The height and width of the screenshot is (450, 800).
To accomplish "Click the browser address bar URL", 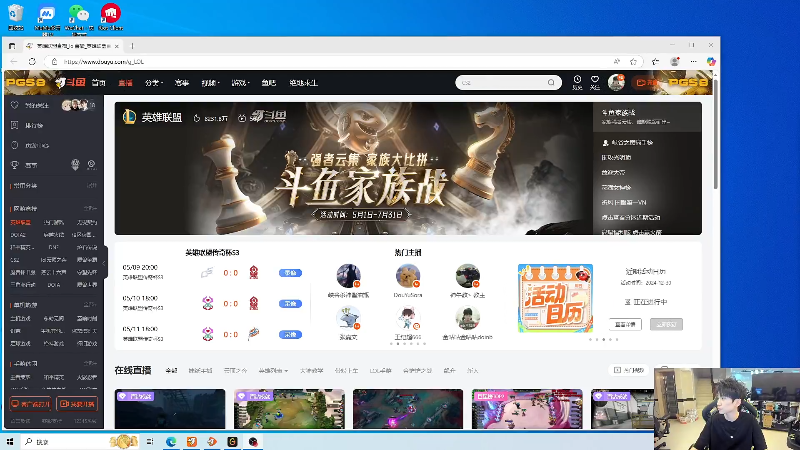I will pyautogui.click(x=104, y=62).
